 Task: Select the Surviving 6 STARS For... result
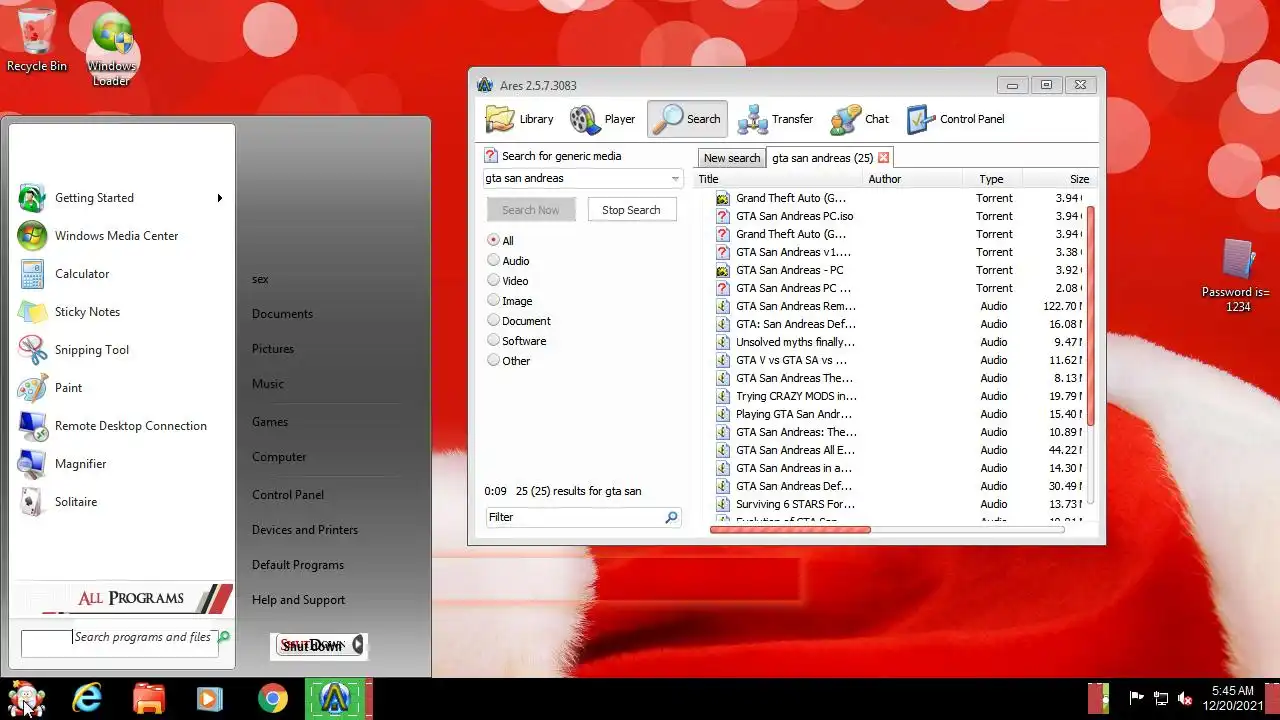[x=795, y=504]
